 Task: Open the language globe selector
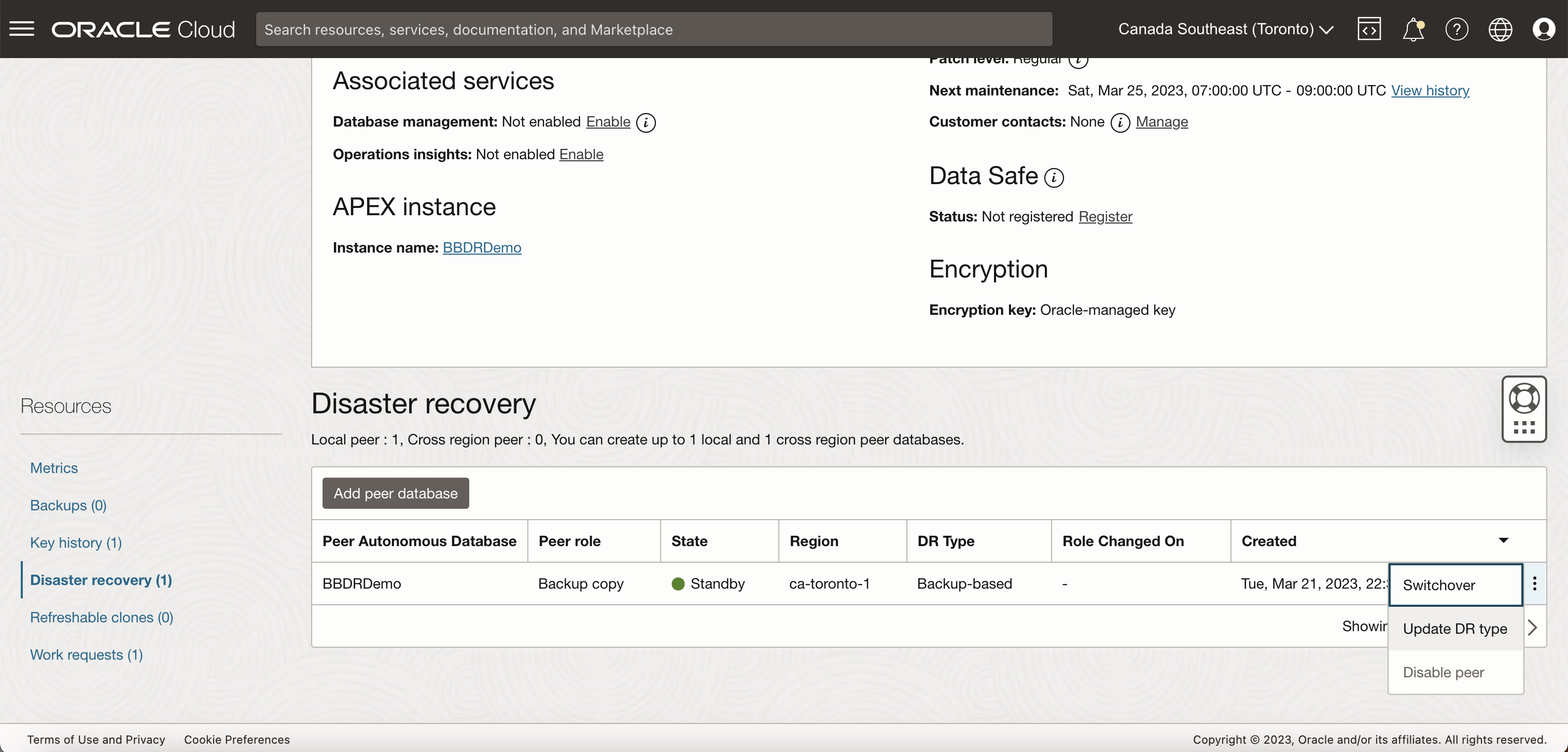point(1501,29)
